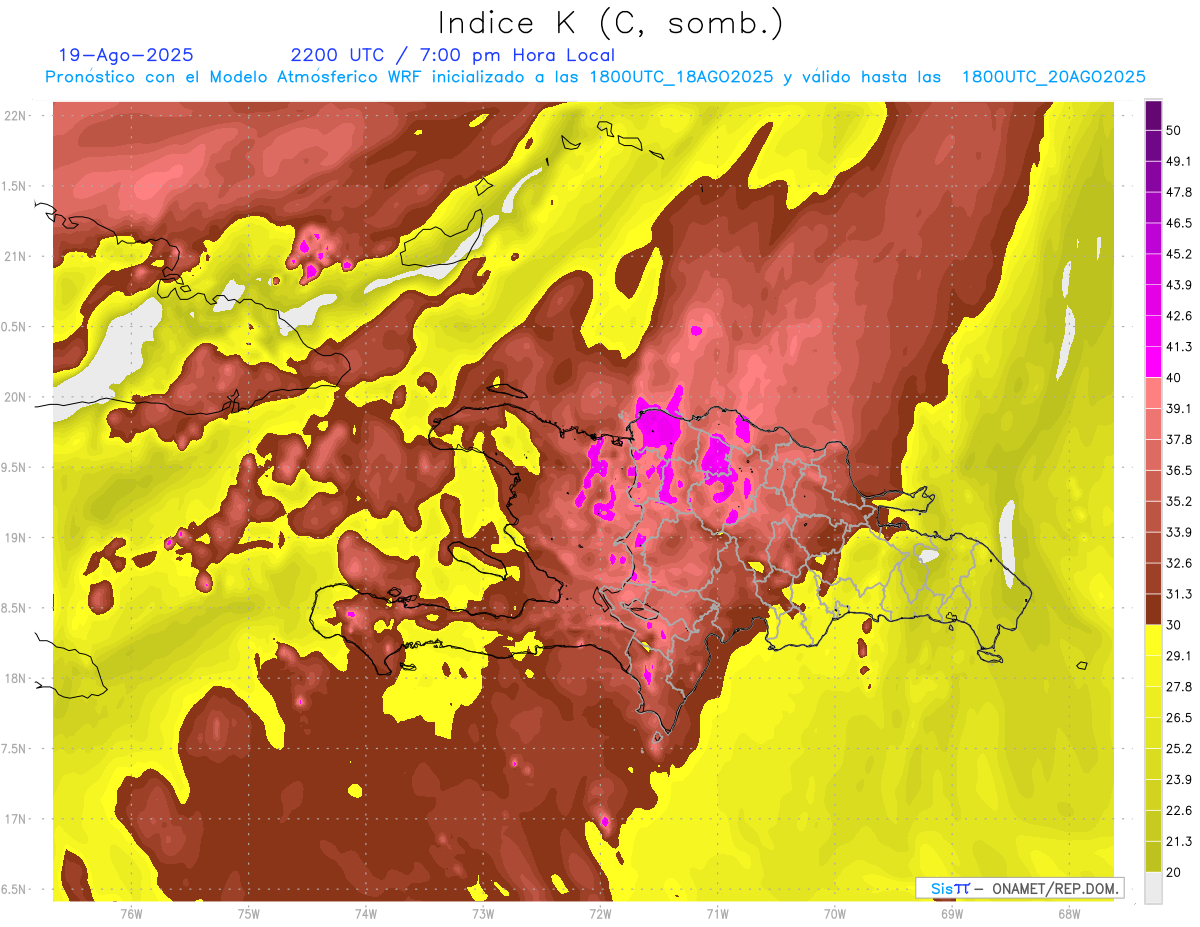The width and height of the screenshot is (1200, 927).
Task: Click the legend value '37.8'
Action: click(x=1178, y=439)
